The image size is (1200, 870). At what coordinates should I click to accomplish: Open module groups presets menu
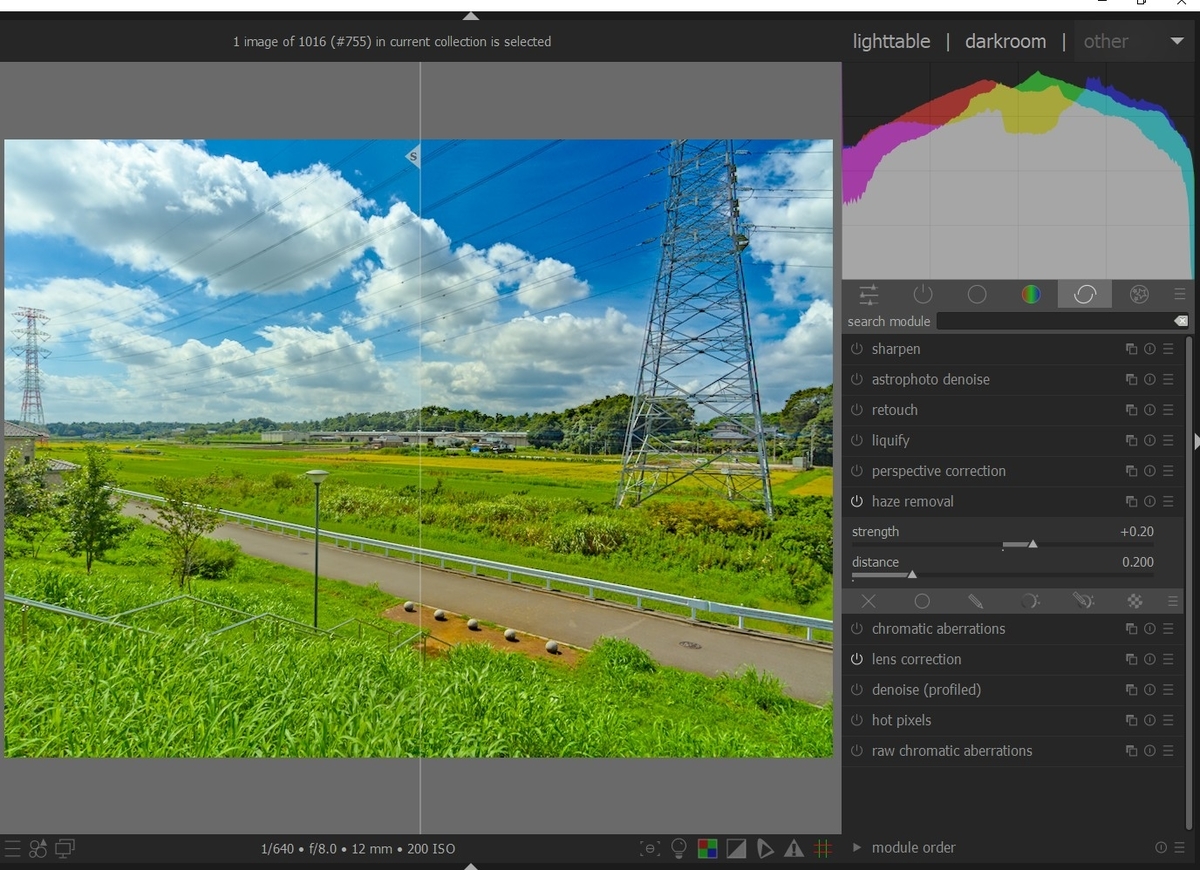pyautogui.click(x=1180, y=294)
